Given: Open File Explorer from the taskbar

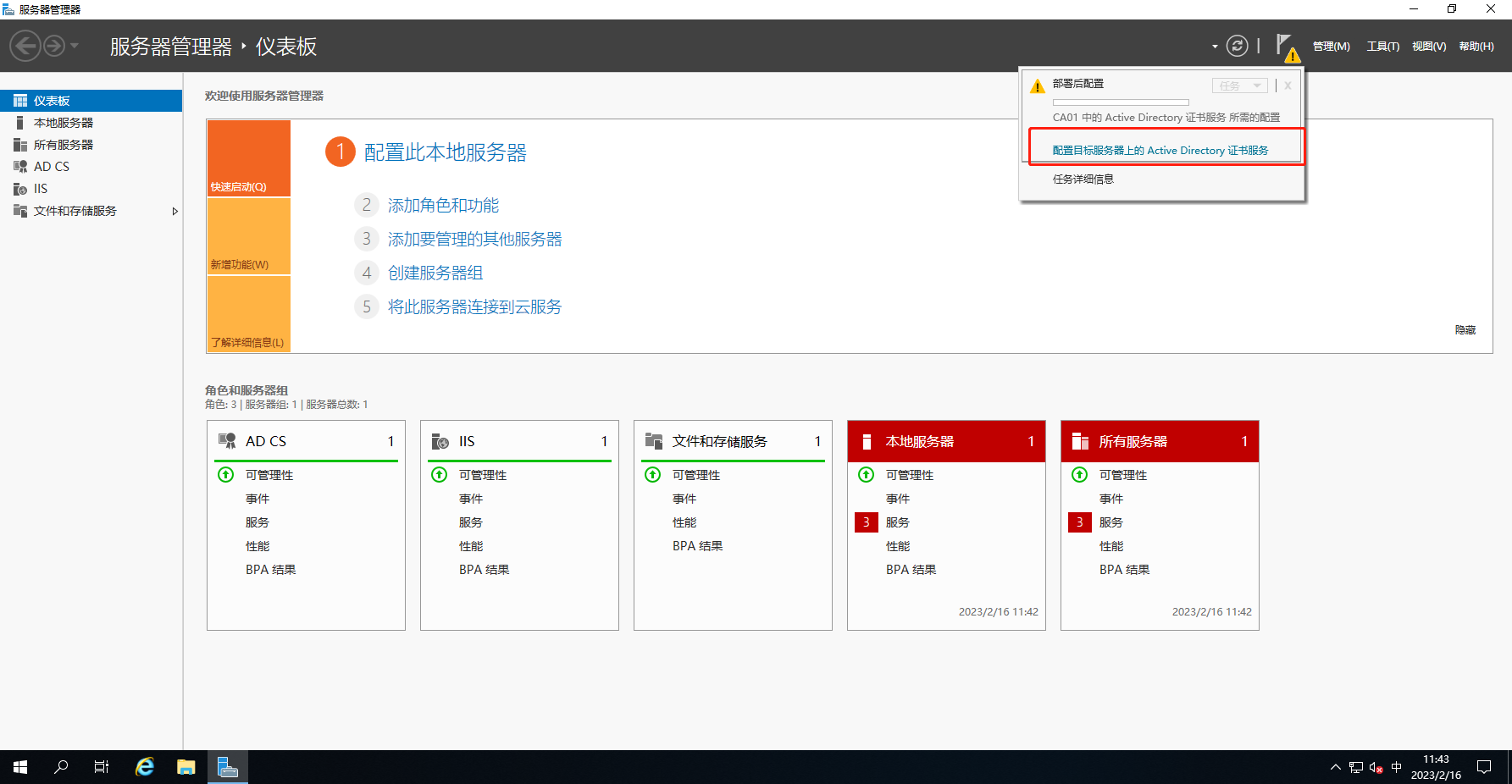Looking at the screenshot, I should tap(186, 767).
